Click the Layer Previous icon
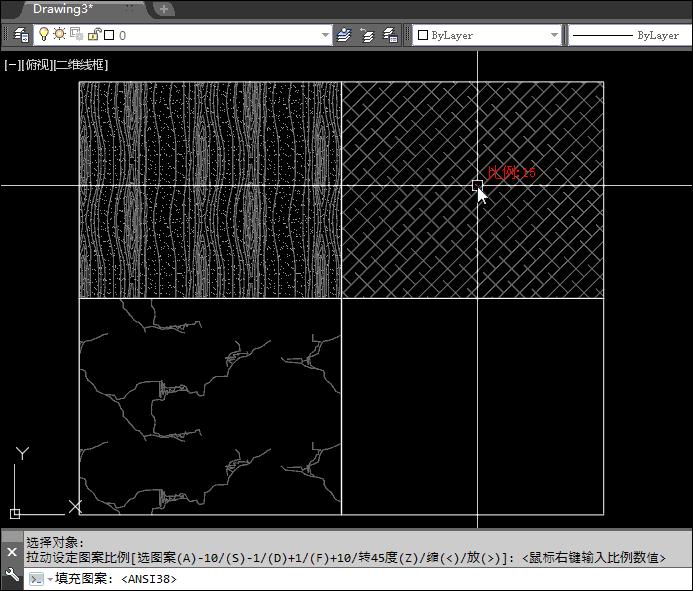This screenshot has width=693, height=591. point(367,35)
